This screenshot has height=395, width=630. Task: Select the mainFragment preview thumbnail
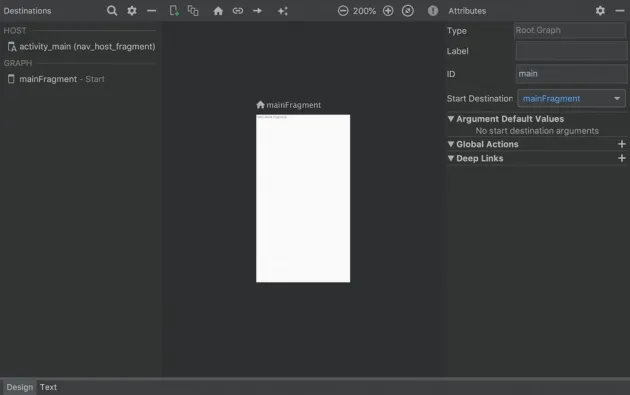tap(303, 199)
